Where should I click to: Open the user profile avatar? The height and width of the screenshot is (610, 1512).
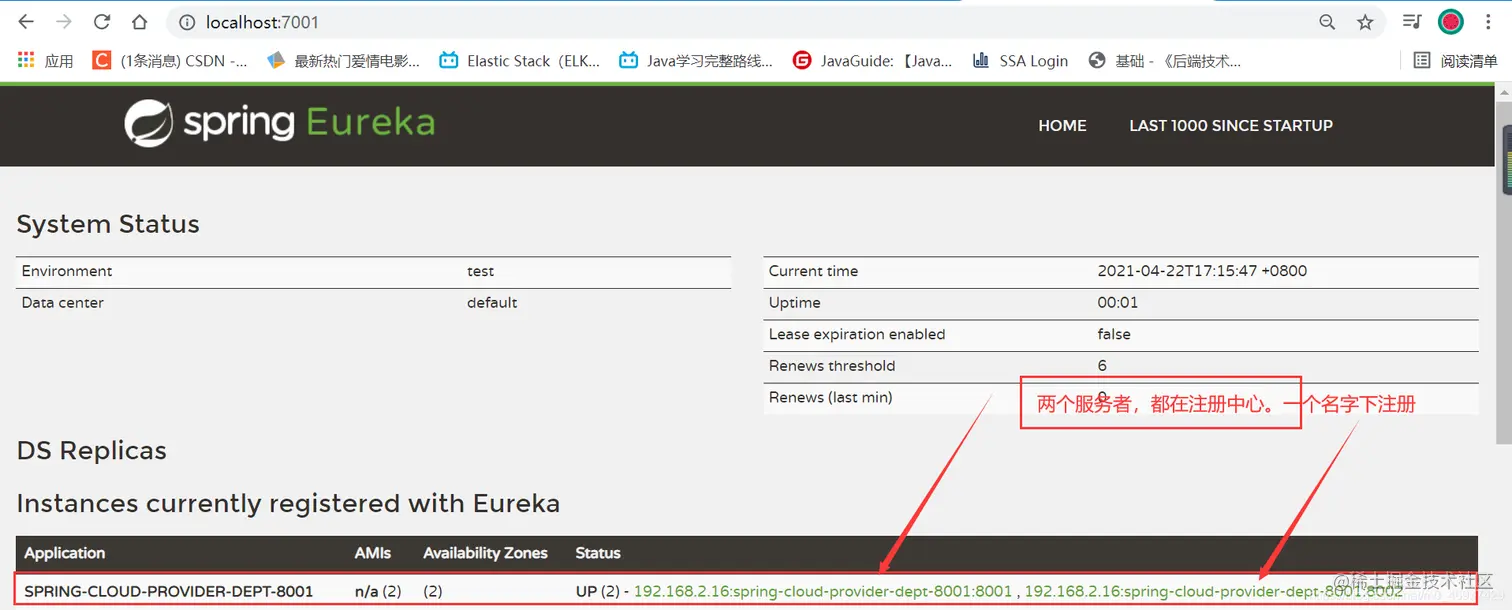1451,21
